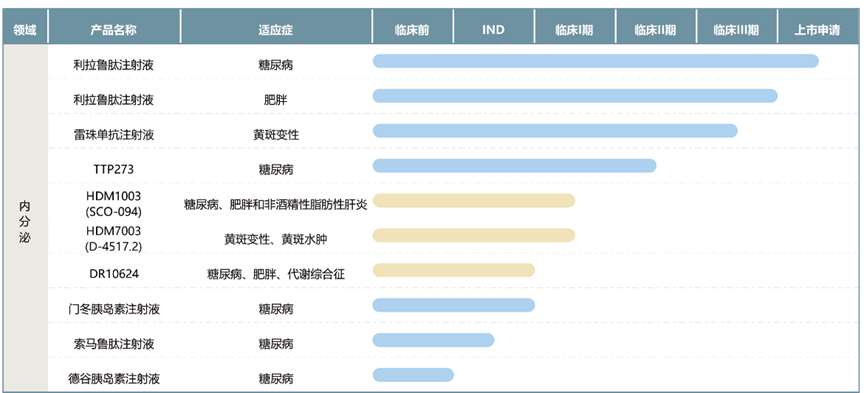Click 糖尿病 indication in the 利拉鲁肽注射液 row
Image resolution: width=864 pixels, height=393 pixels.
[276, 64]
